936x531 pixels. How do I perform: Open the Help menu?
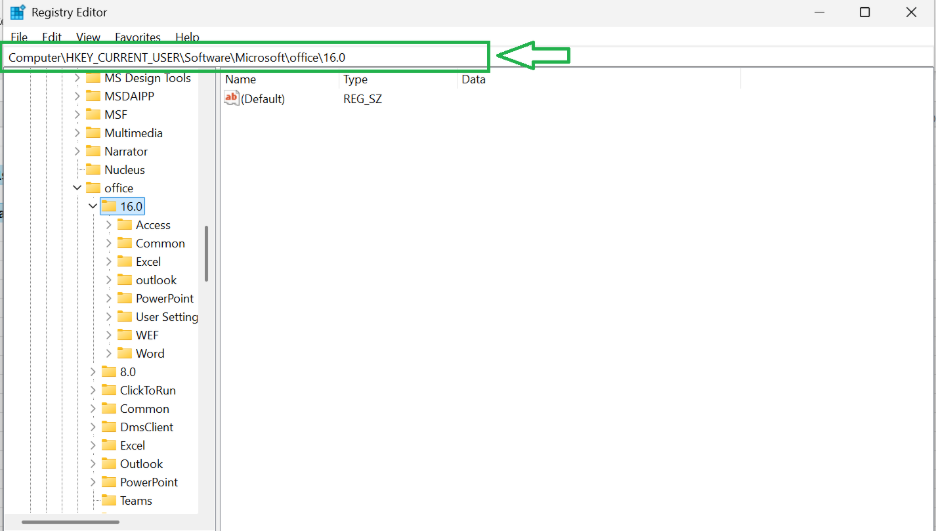(x=187, y=37)
